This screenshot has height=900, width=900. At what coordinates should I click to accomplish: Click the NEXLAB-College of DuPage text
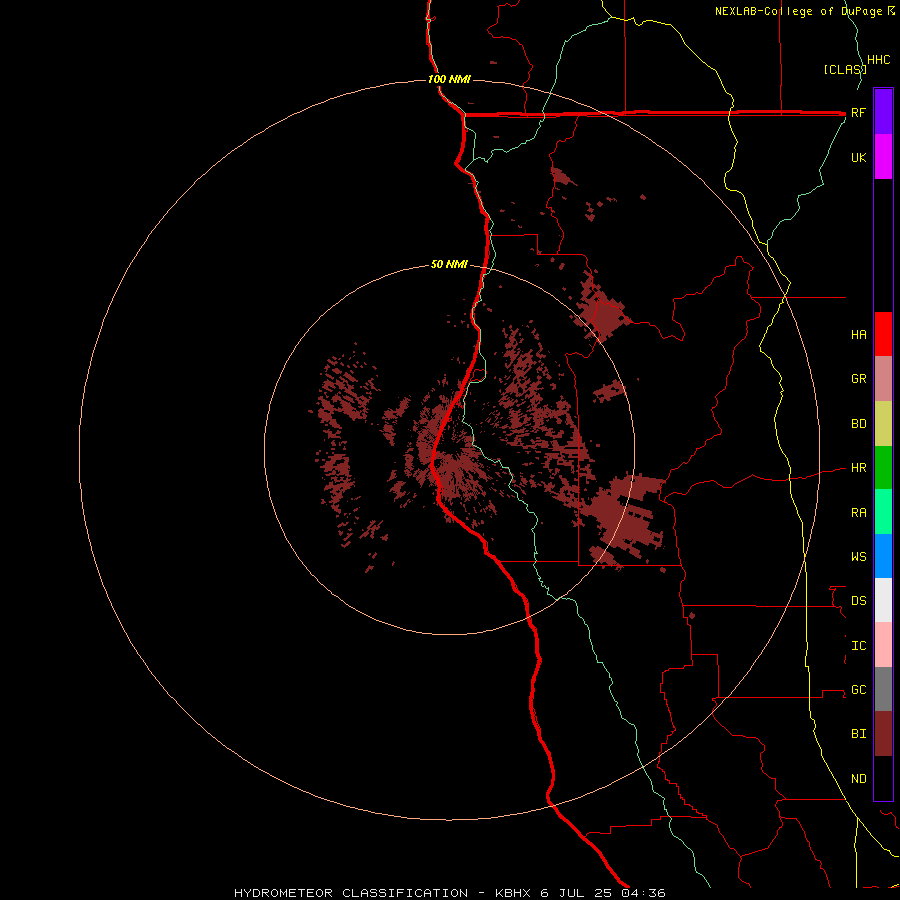point(799,11)
